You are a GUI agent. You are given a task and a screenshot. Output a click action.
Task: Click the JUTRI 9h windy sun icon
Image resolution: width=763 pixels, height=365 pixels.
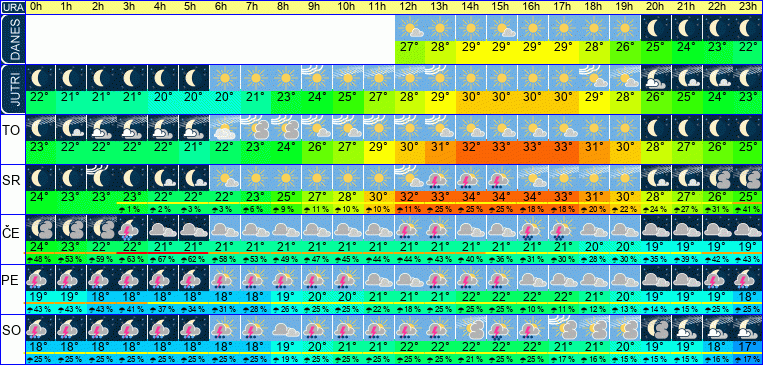pos(318,78)
